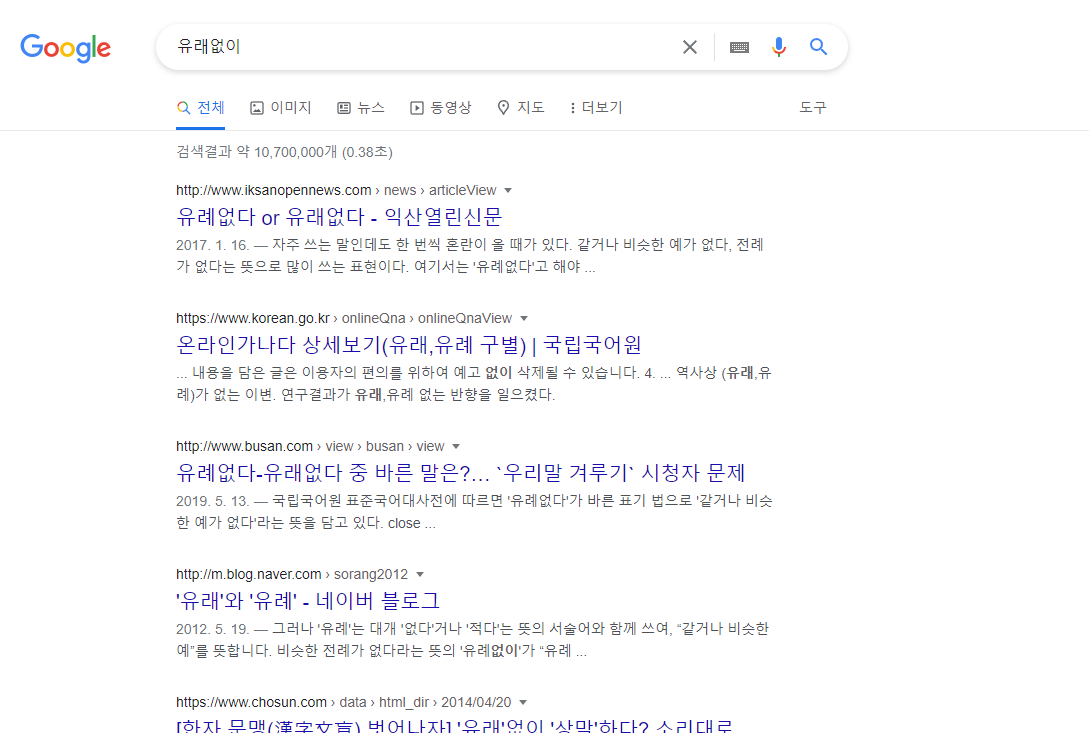
Task: Click the Google logo
Action: [65, 48]
